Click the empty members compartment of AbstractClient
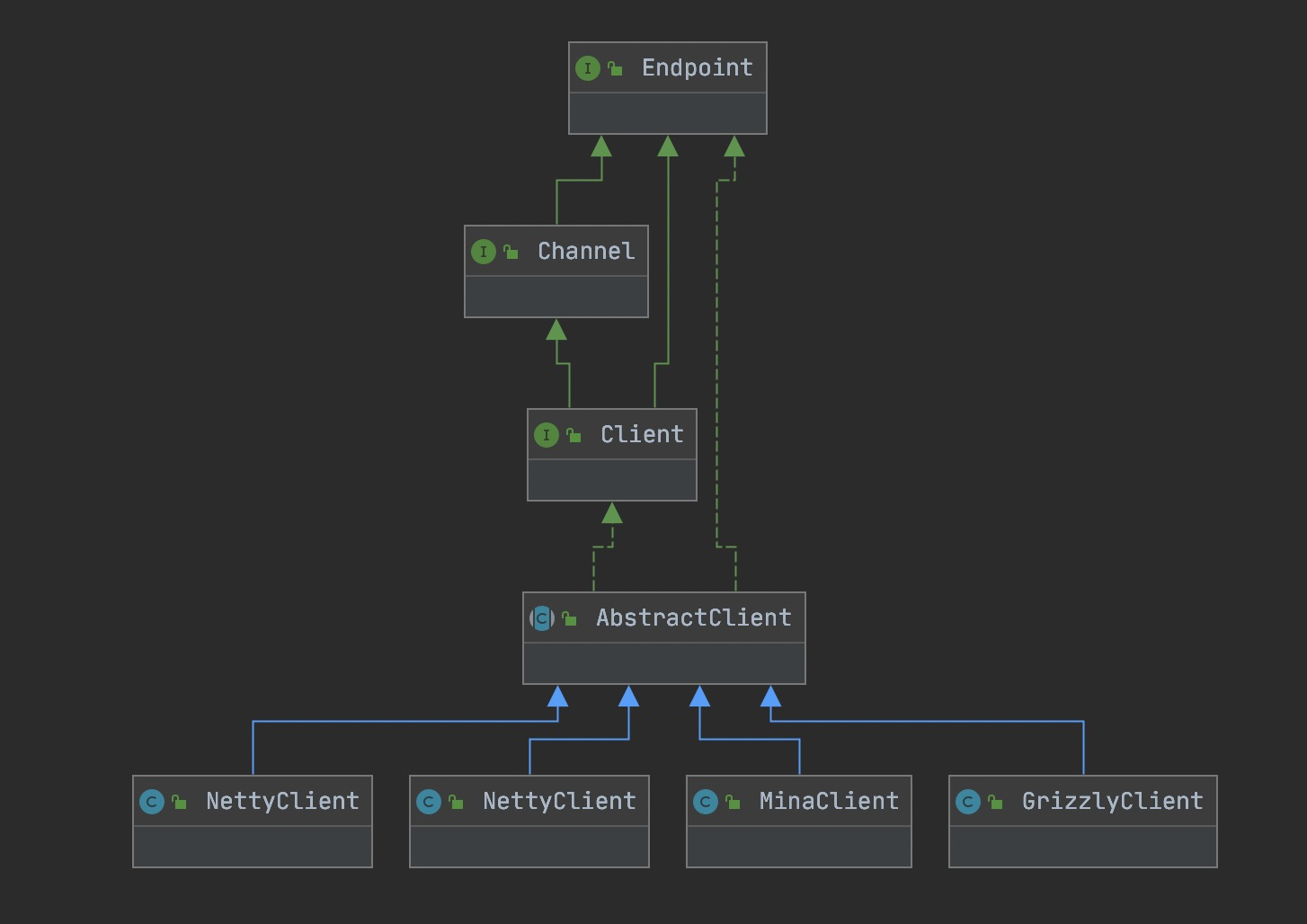Viewport: 1307px width, 924px height. point(663,663)
